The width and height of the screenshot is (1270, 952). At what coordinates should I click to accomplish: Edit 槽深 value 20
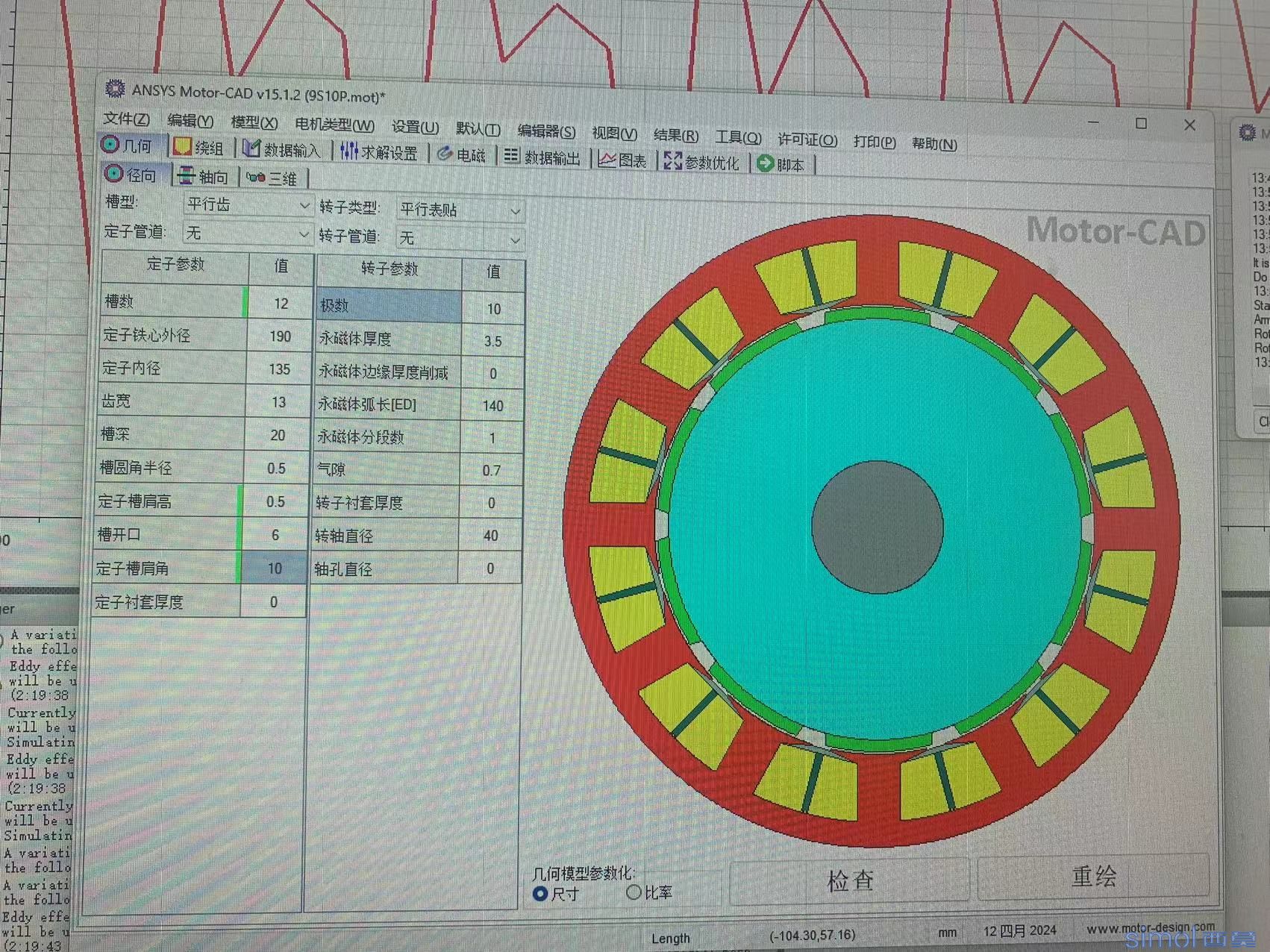pyautogui.click(x=278, y=435)
